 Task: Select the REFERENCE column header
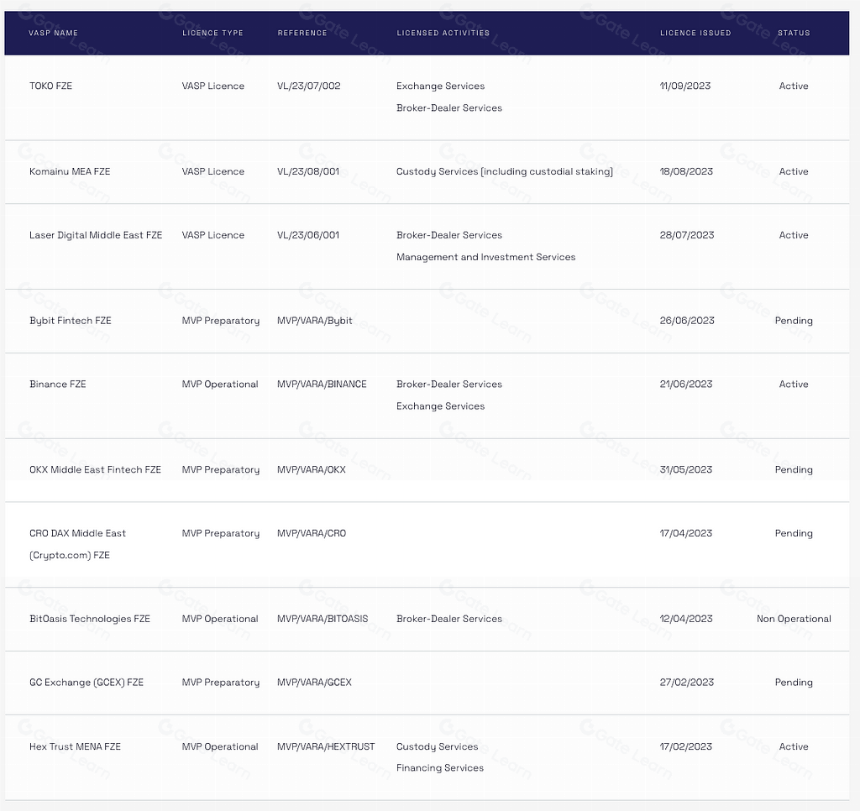[302, 33]
